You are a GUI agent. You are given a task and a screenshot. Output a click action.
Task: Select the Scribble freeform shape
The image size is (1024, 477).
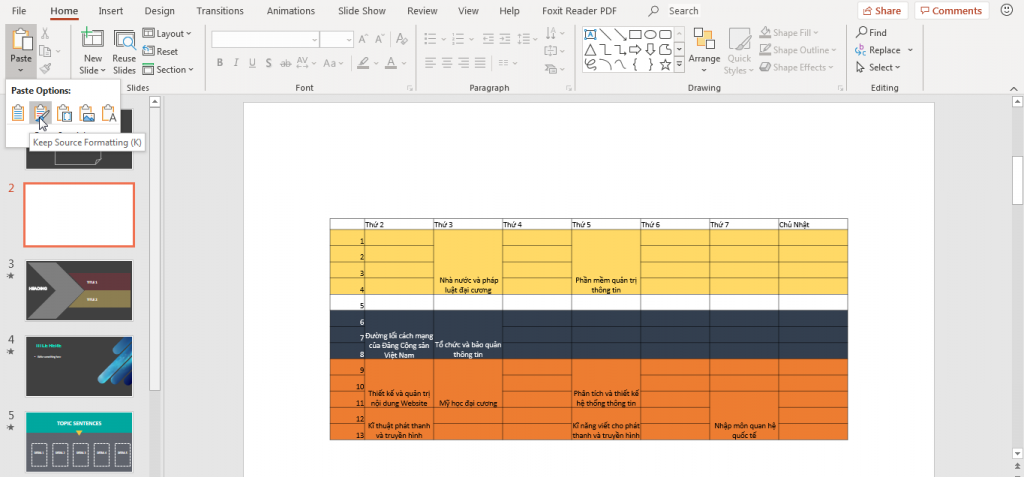pos(590,65)
